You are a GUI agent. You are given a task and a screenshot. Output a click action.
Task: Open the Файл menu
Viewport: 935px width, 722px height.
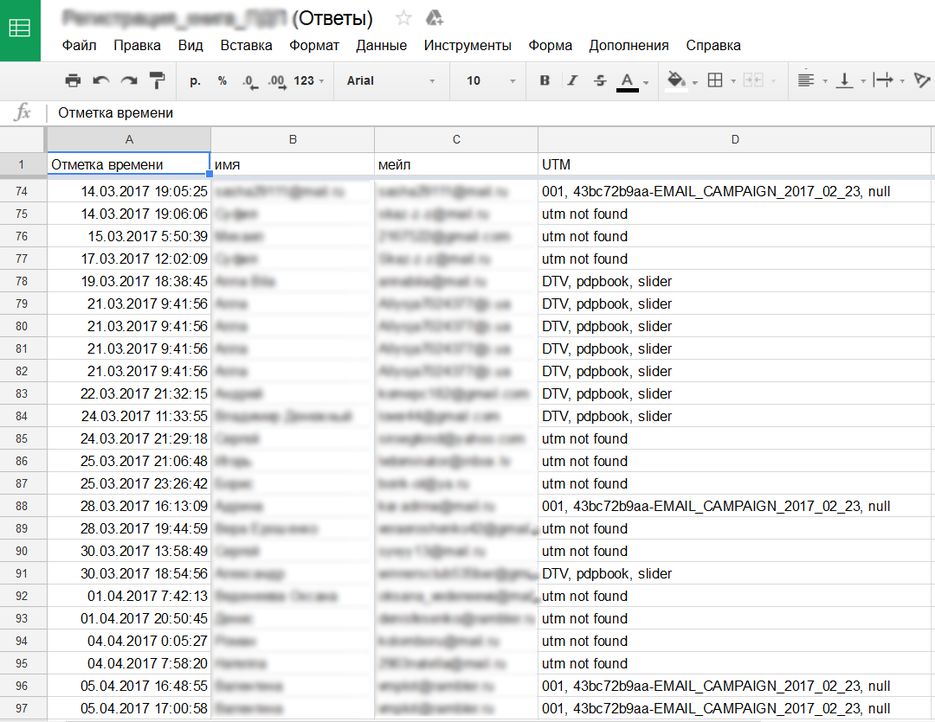coord(79,45)
